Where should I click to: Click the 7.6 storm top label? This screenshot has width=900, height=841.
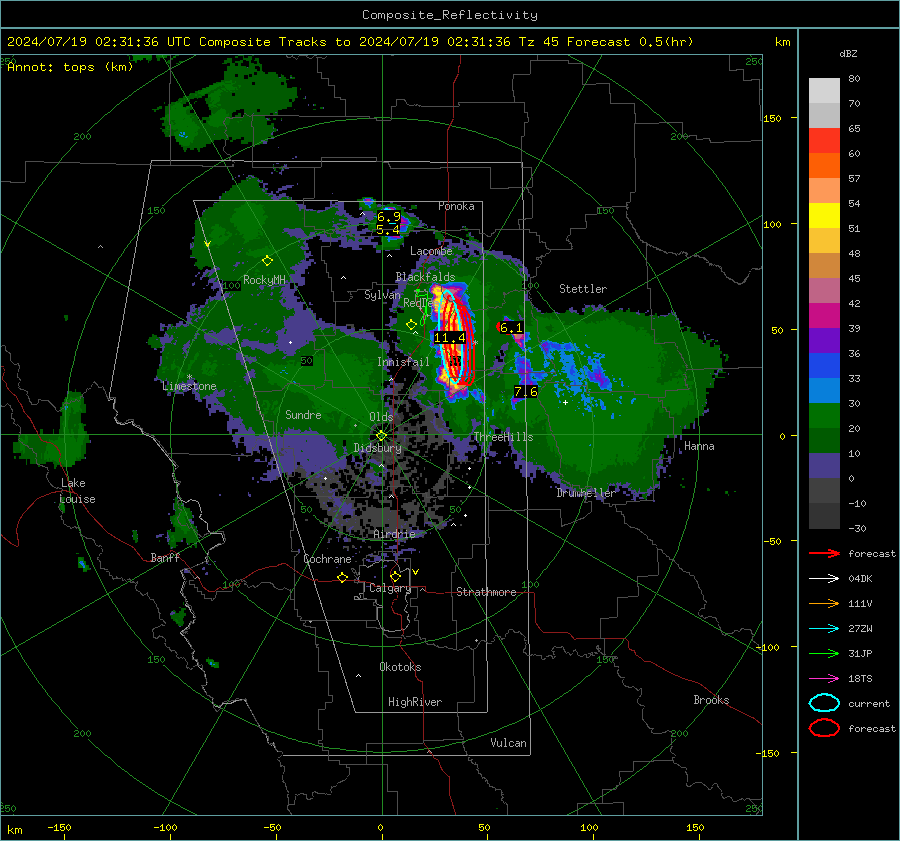[526, 392]
